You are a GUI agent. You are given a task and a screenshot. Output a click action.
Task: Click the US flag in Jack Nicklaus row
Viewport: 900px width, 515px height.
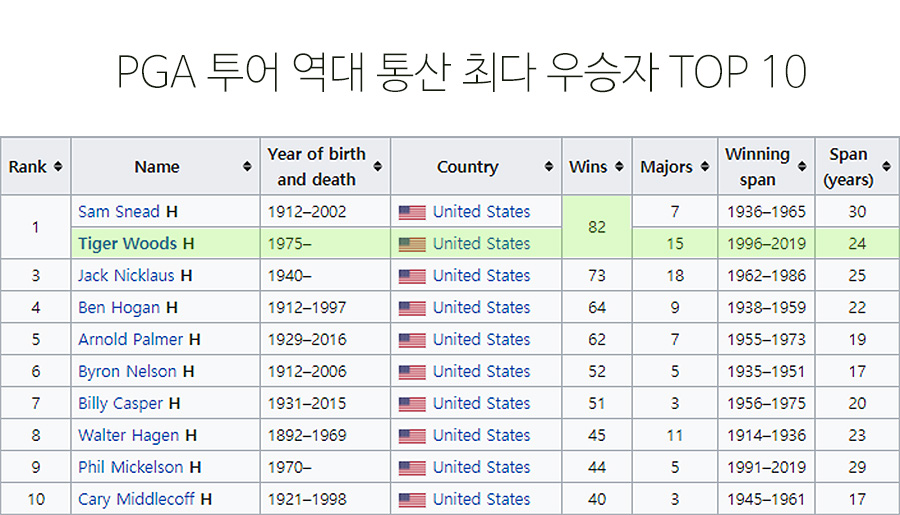tap(412, 276)
